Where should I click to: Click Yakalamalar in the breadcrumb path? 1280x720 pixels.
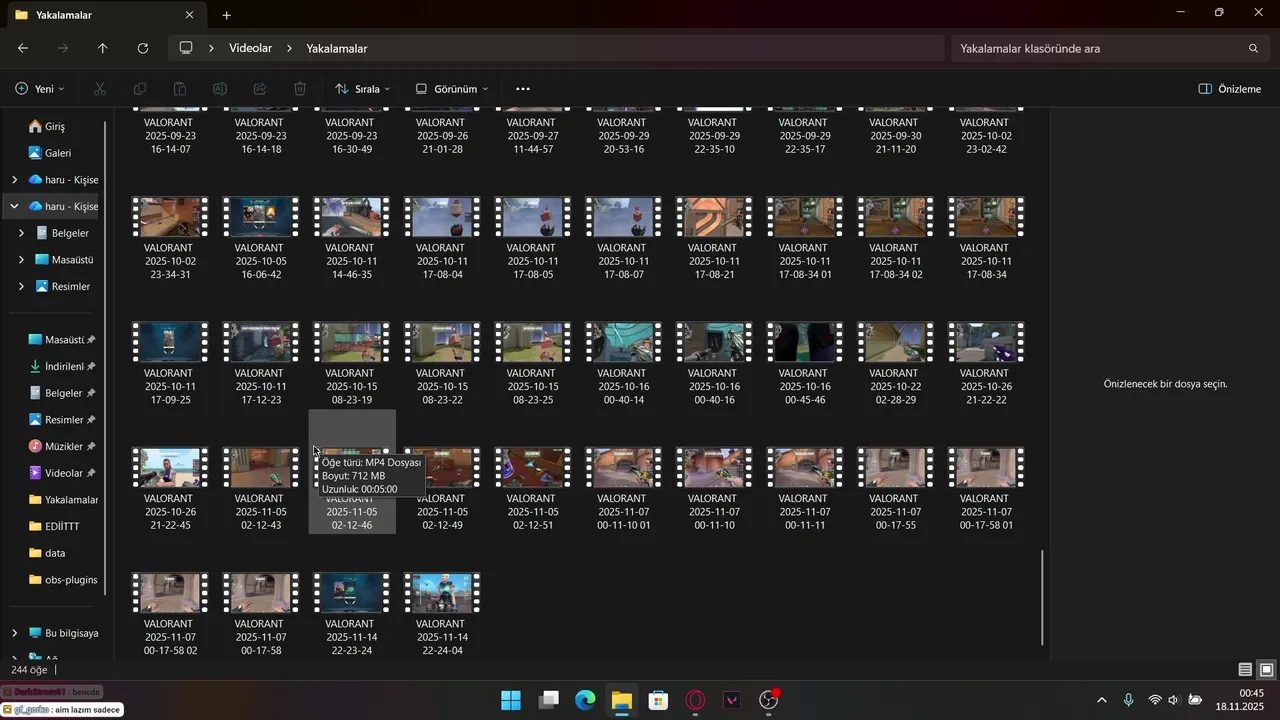point(337,48)
